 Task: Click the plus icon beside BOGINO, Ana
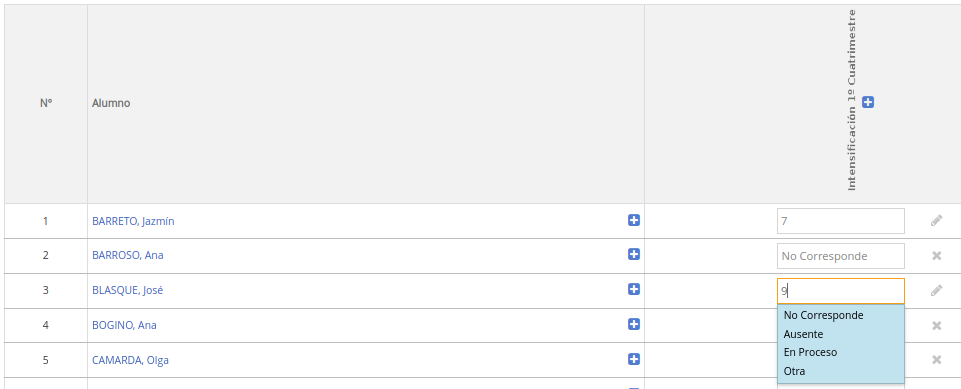pyautogui.click(x=634, y=324)
